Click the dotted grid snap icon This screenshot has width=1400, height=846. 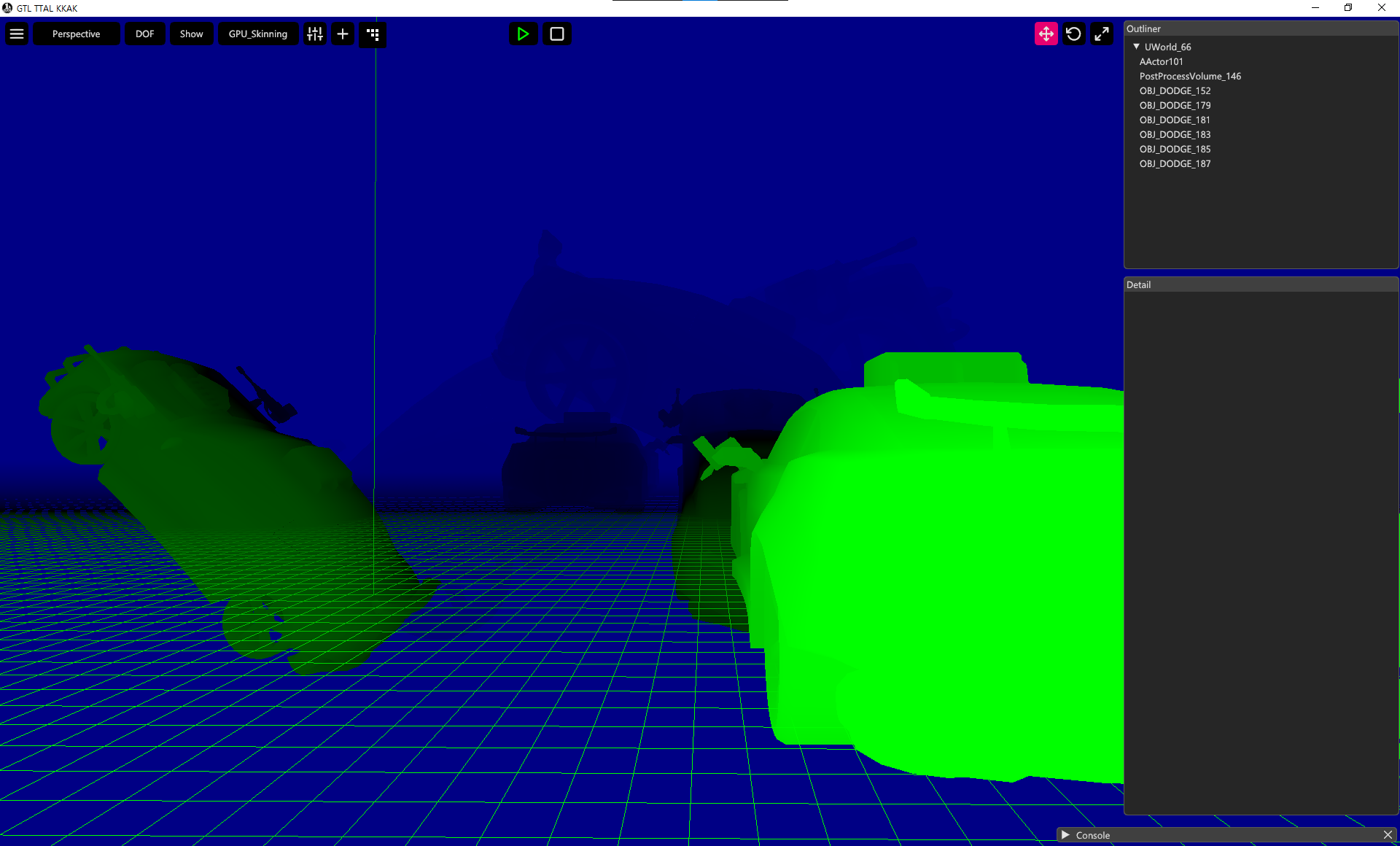(373, 34)
